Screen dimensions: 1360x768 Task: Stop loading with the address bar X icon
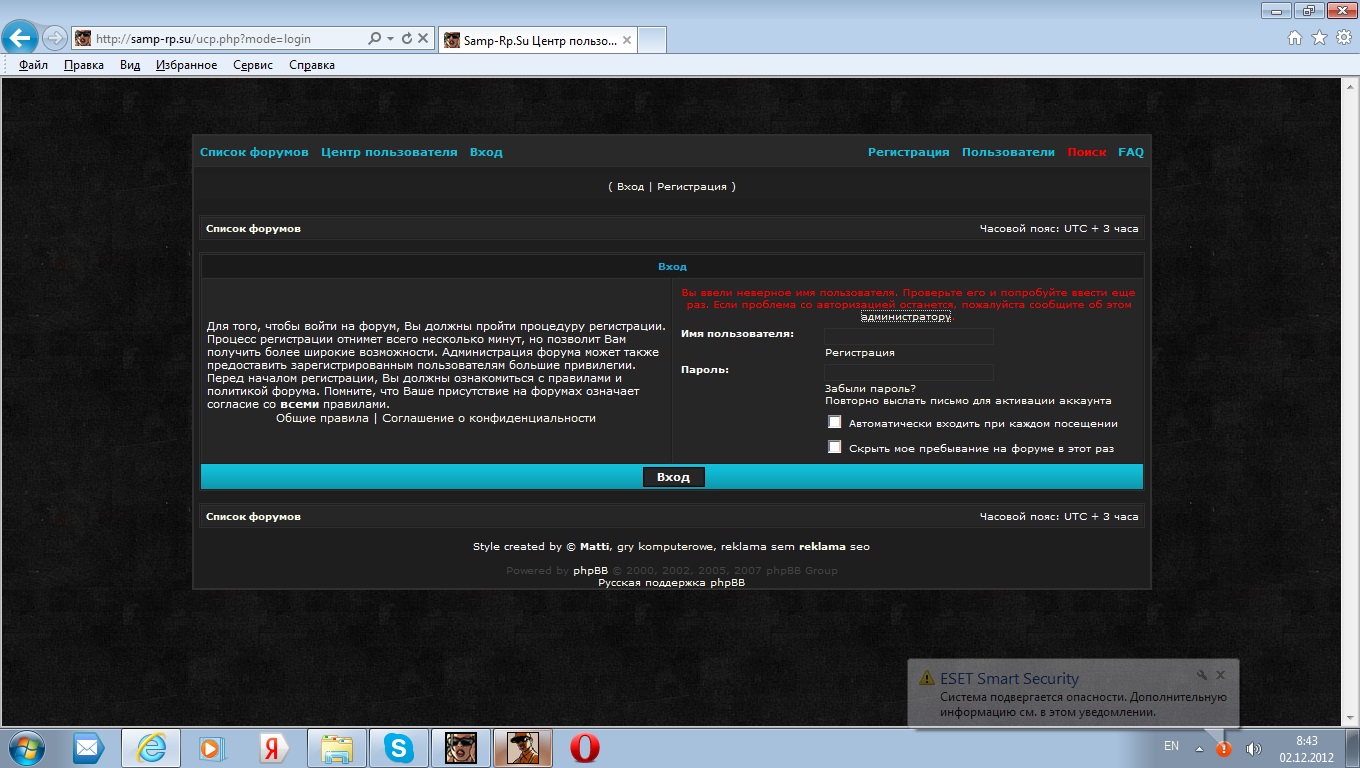click(423, 39)
